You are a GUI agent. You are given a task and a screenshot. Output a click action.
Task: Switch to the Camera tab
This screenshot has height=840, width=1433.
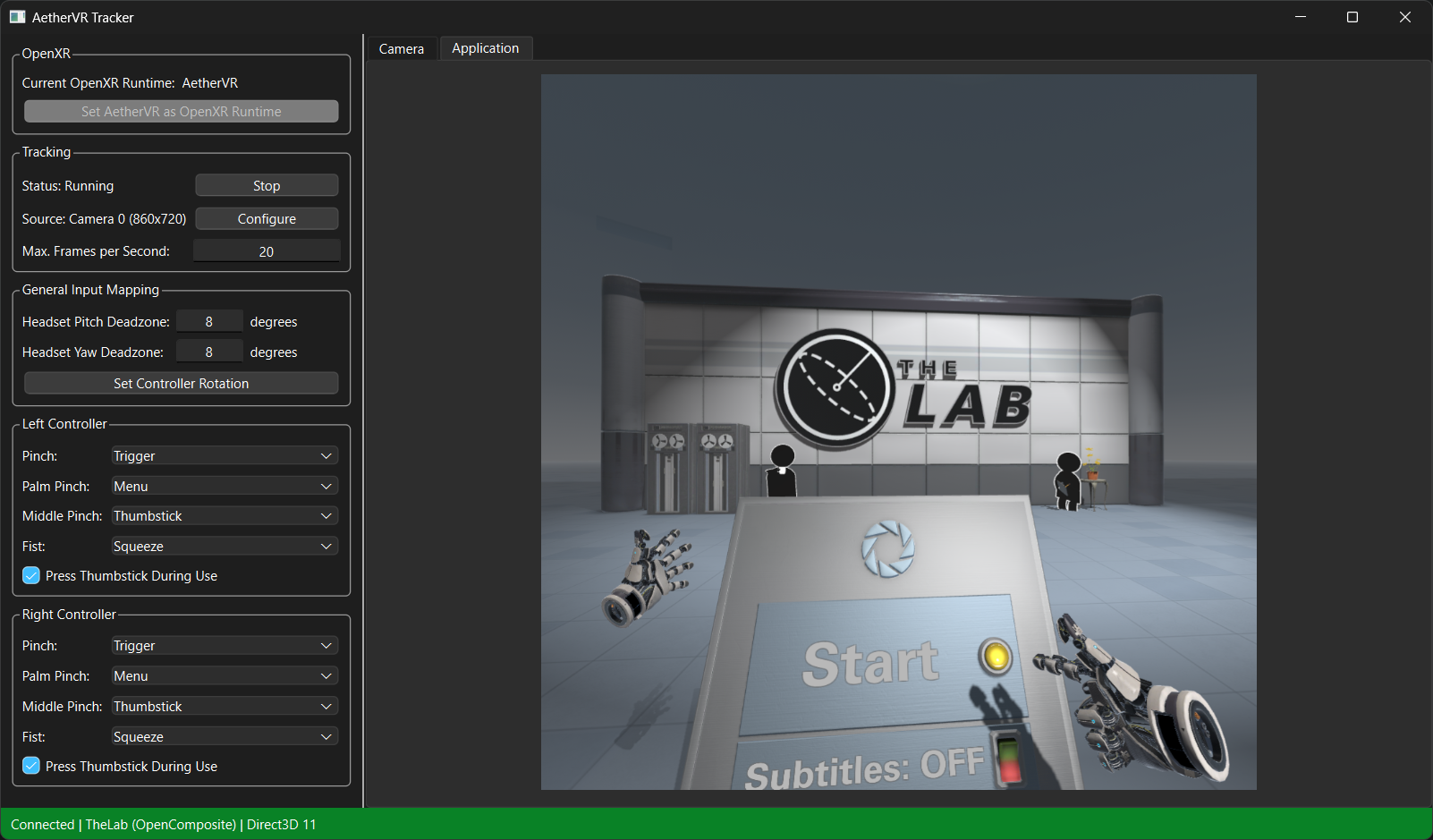402,49
